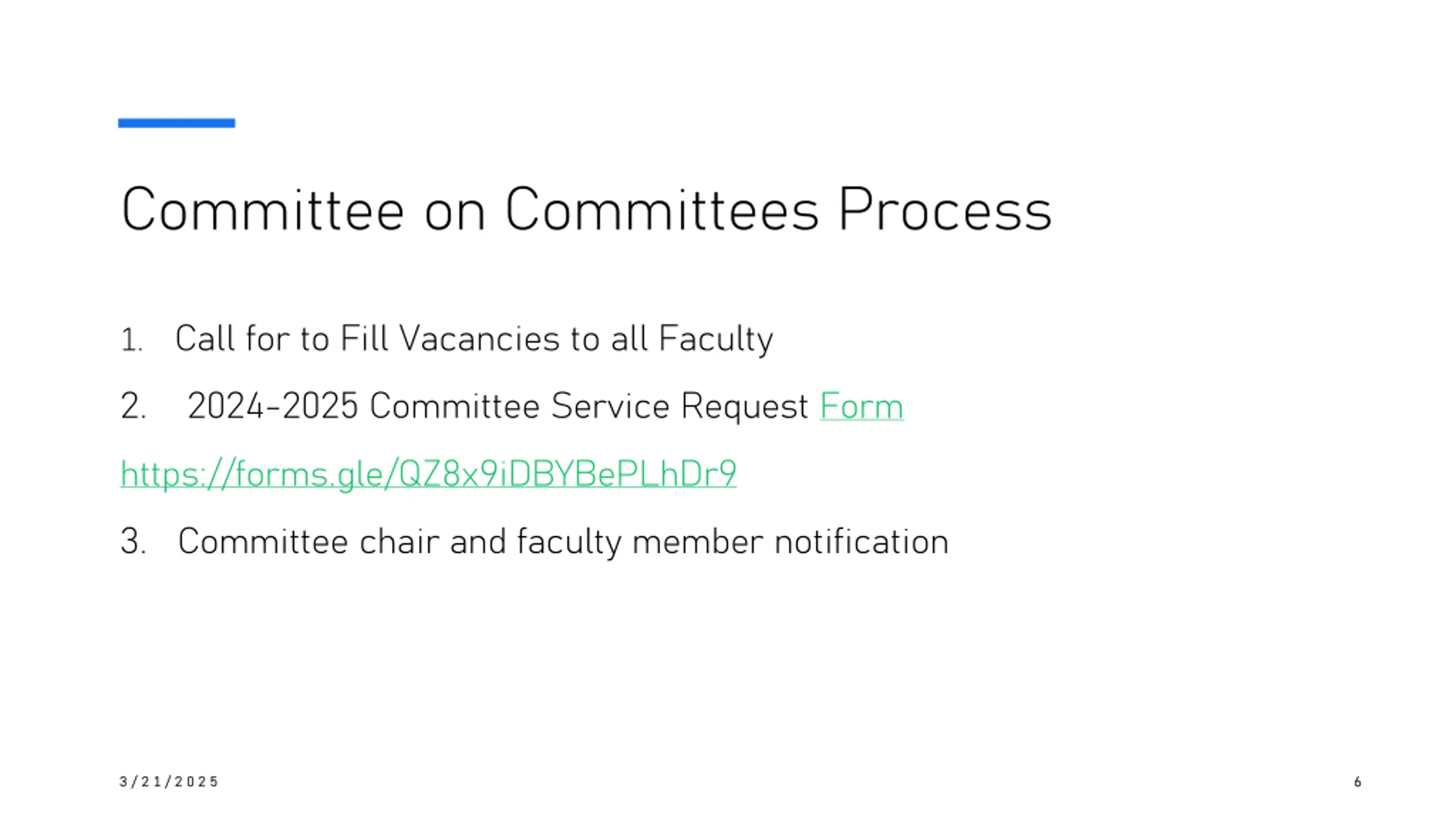Click the first word Committee in title
This screenshot has height=819, width=1456.
262,209
